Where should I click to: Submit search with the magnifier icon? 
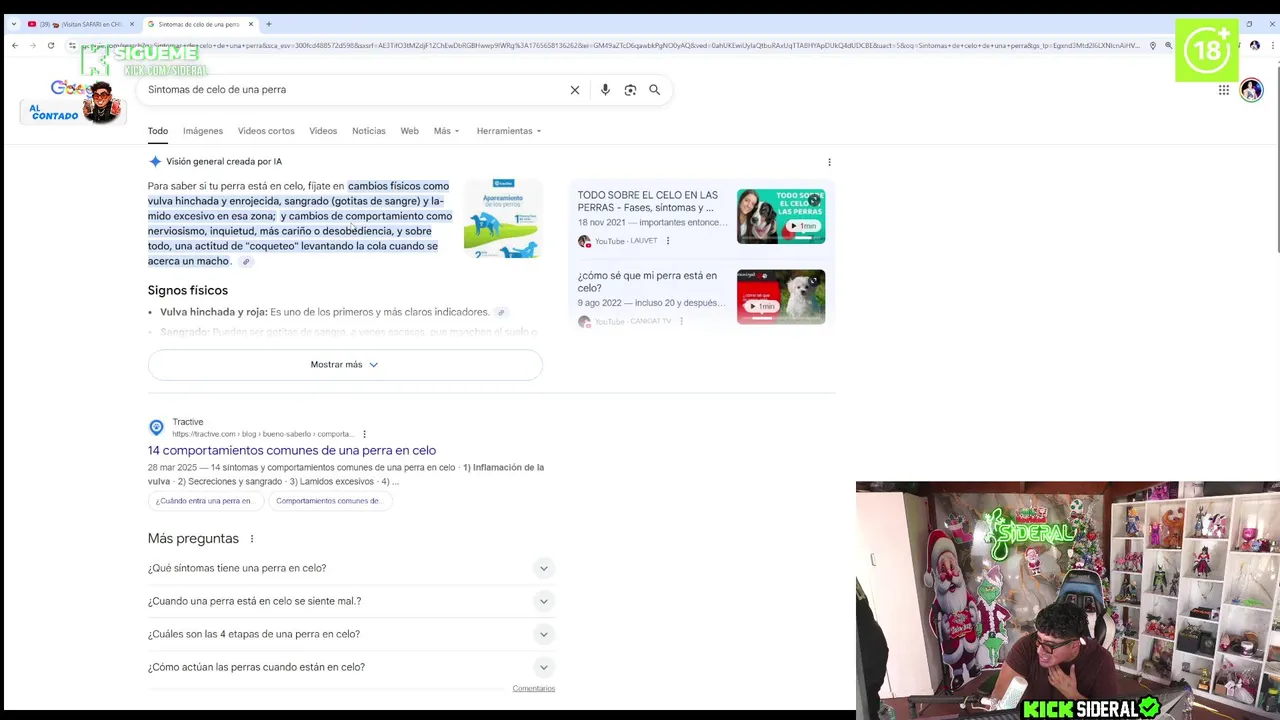654,90
